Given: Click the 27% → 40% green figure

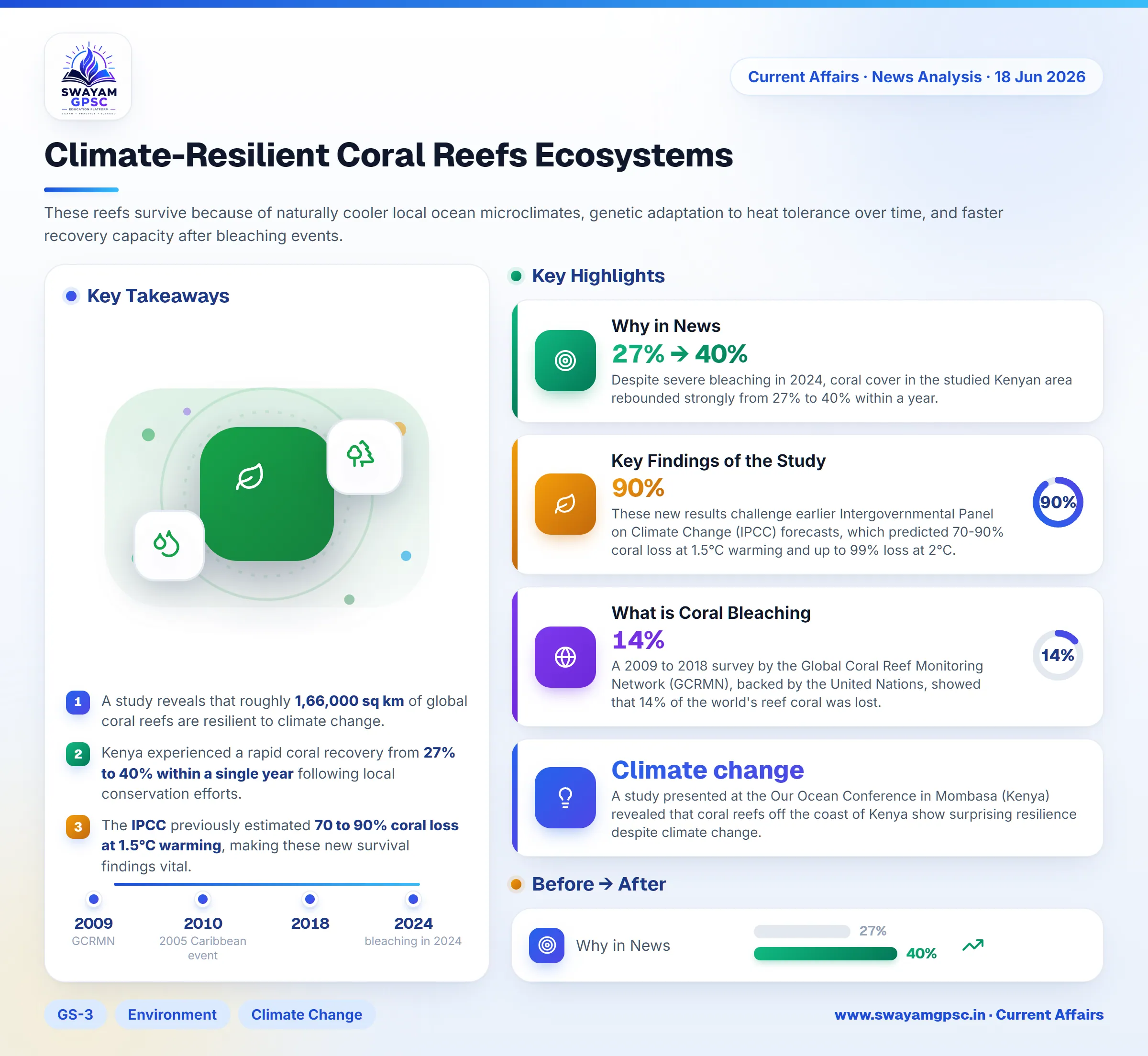Looking at the screenshot, I should click(679, 354).
